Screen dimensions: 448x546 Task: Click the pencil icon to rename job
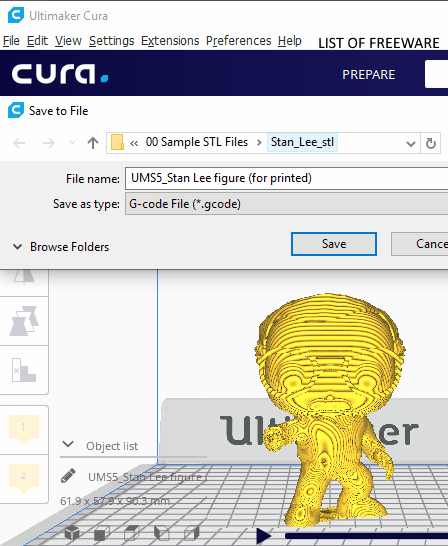click(x=68, y=476)
